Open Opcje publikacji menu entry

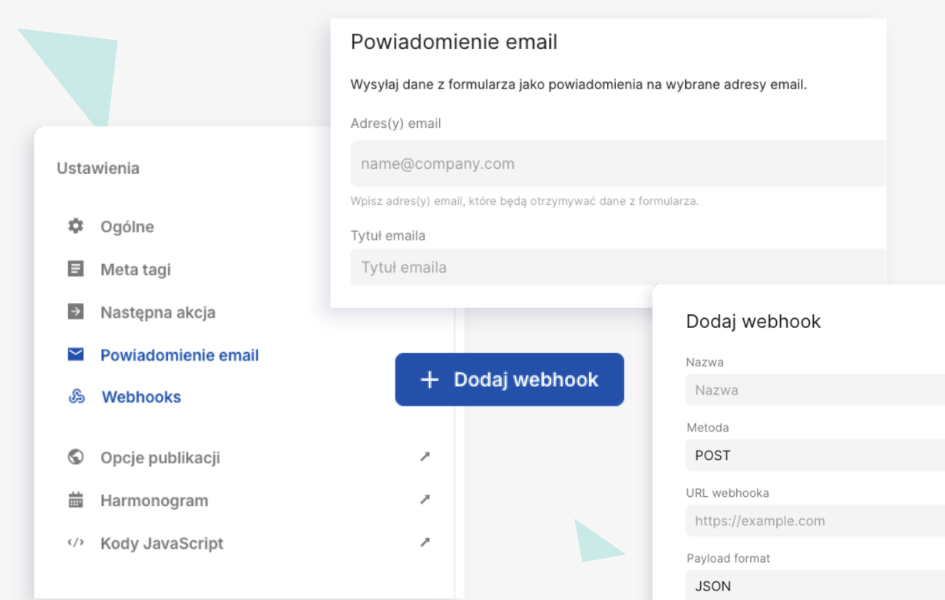(160, 458)
